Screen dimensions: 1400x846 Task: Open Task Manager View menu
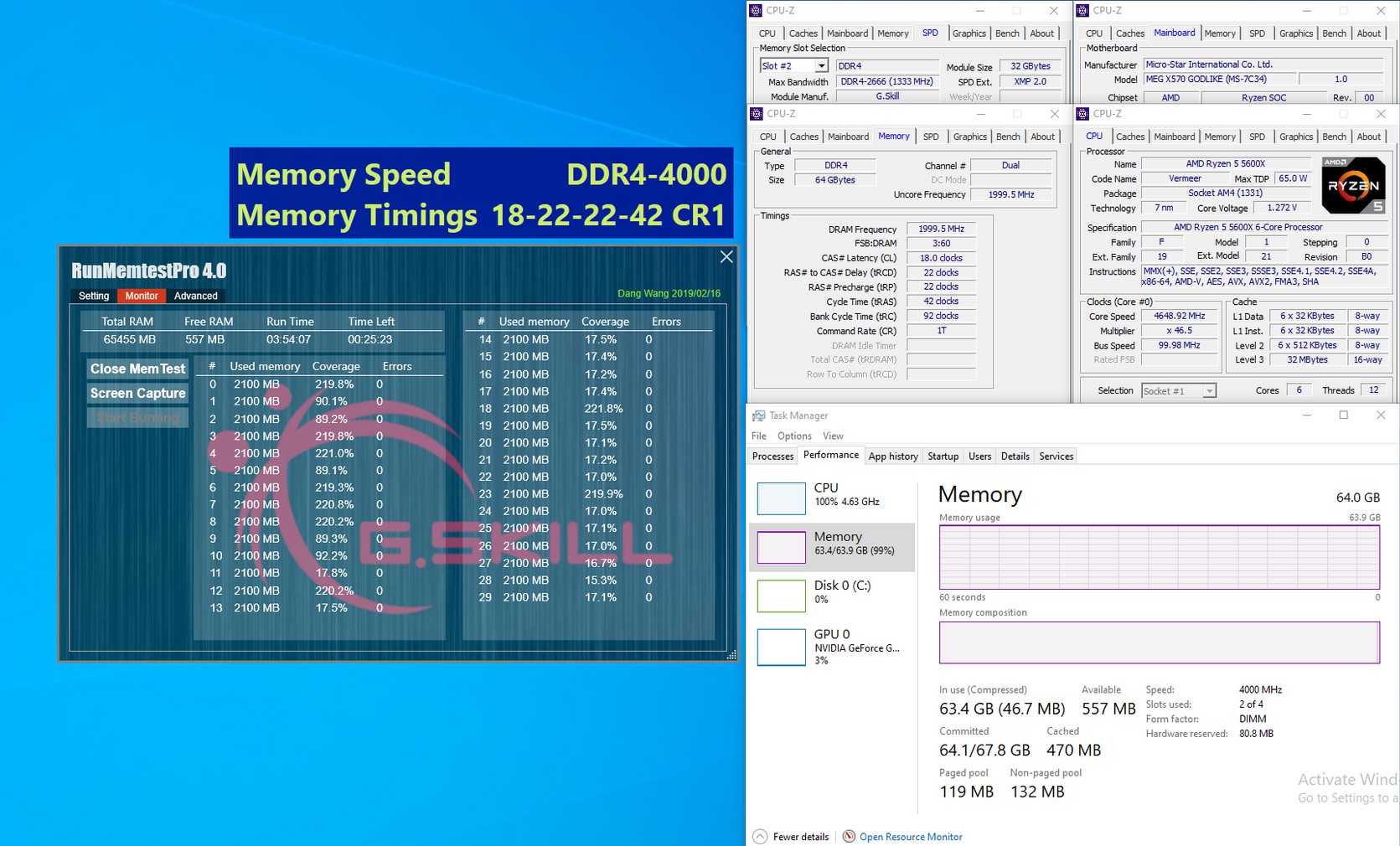tap(833, 436)
